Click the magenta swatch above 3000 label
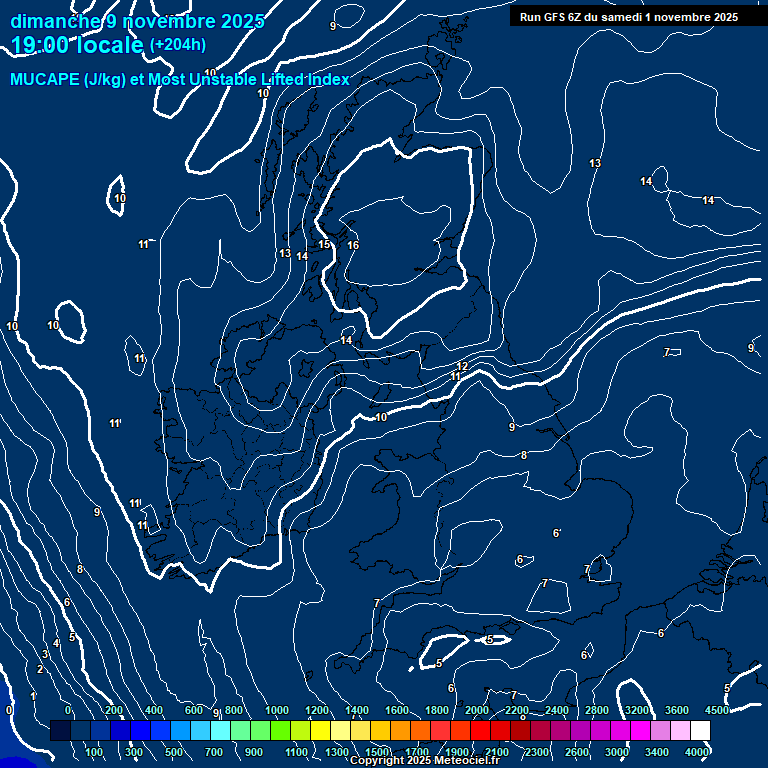This screenshot has height=768, width=768. coord(620,731)
